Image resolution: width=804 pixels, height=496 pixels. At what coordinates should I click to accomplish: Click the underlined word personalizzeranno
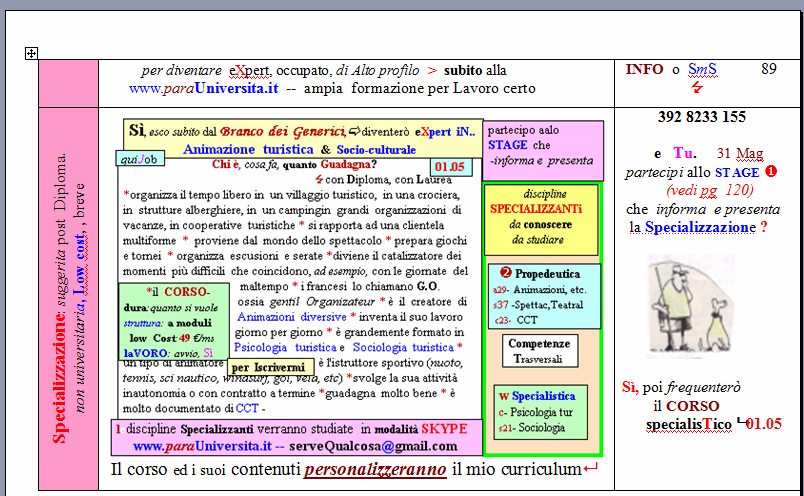click(375, 469)
